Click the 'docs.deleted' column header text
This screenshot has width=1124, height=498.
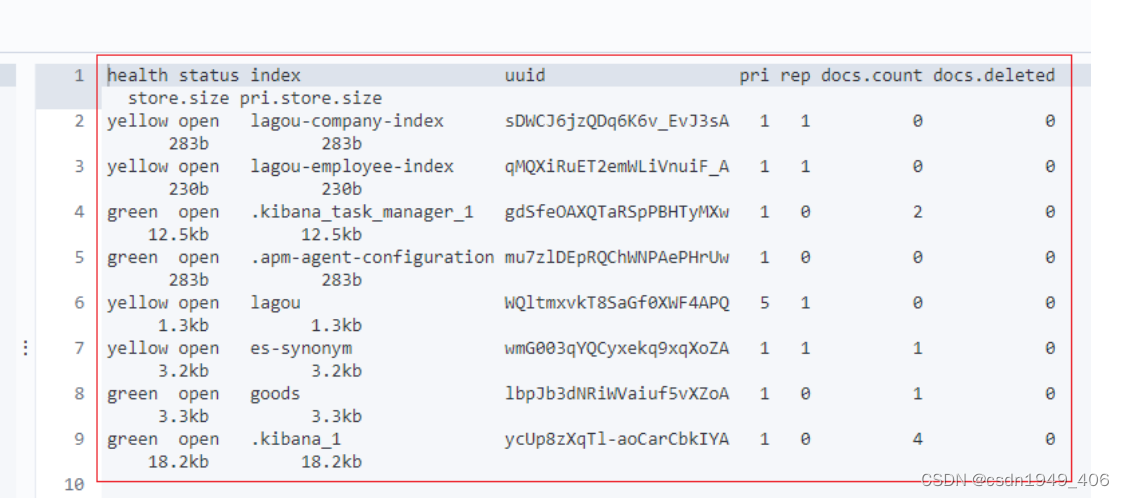[994, 75]
